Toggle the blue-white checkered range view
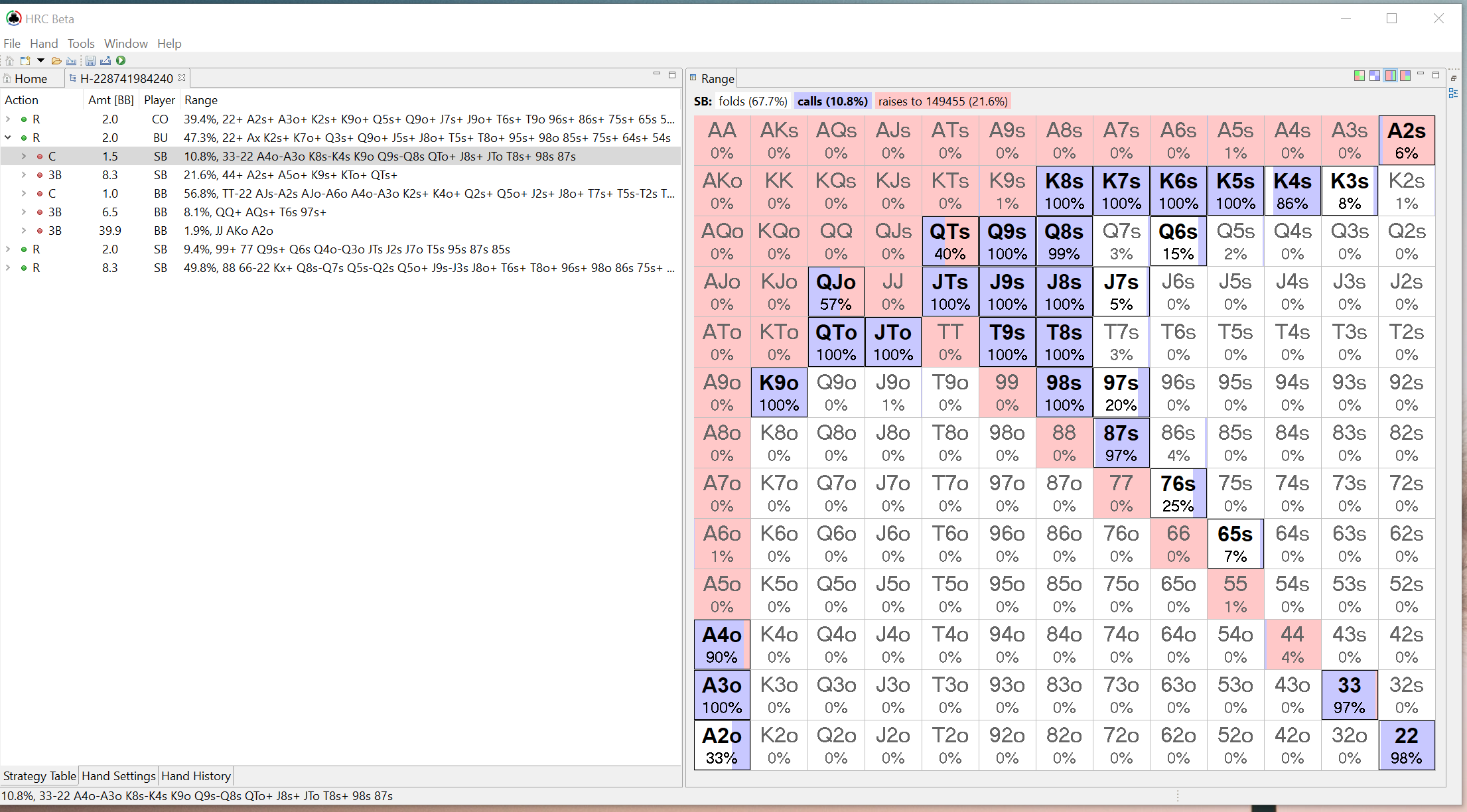The width and height of the screenshot is (1467, 812). (1375, 76)
